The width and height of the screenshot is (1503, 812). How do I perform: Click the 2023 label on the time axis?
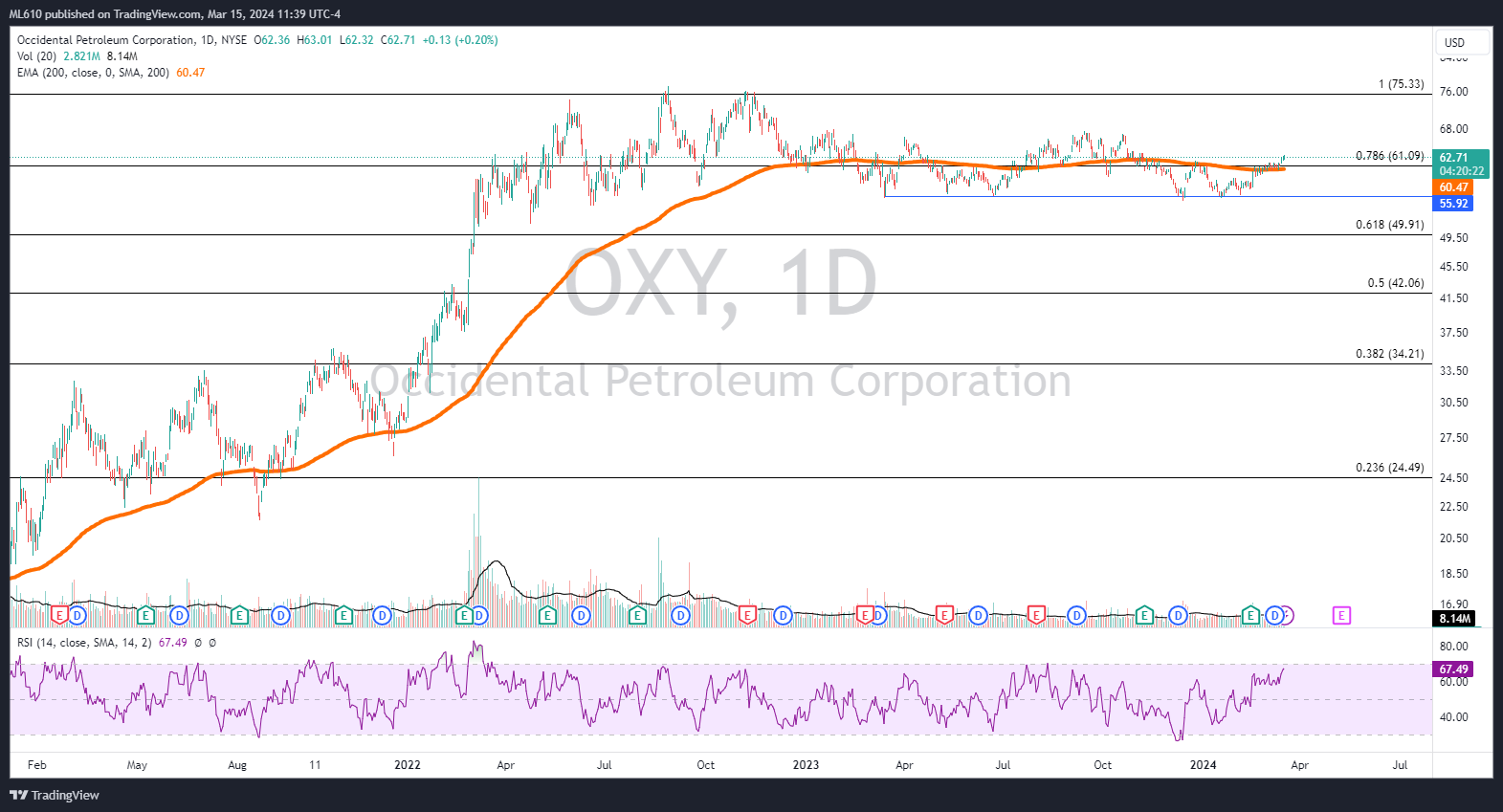click(x=806, y=765)
